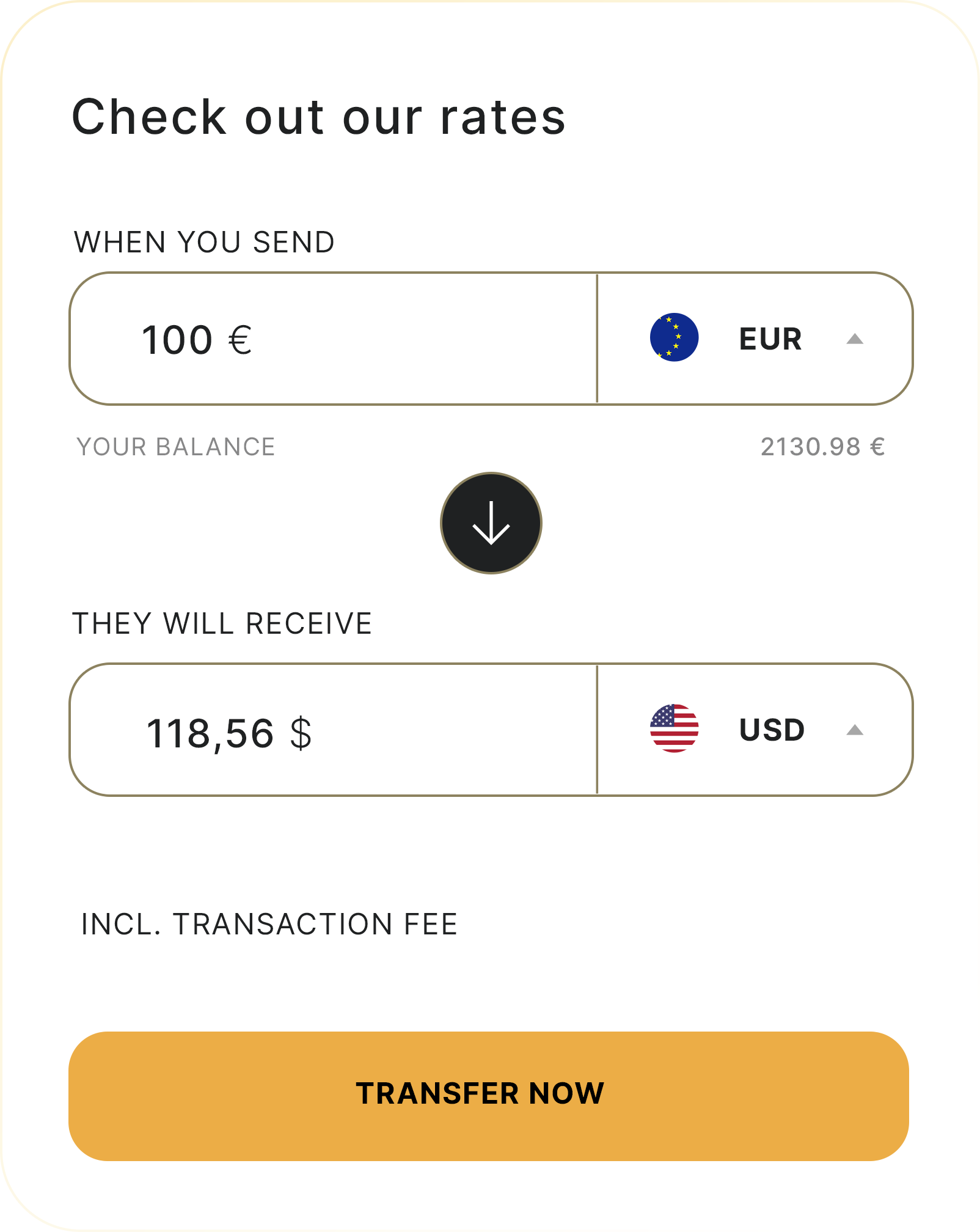The width and height of the screenshot is (980, 1232).
Task: Click the Check out our rates heading
Action: (x=319, y=117)
